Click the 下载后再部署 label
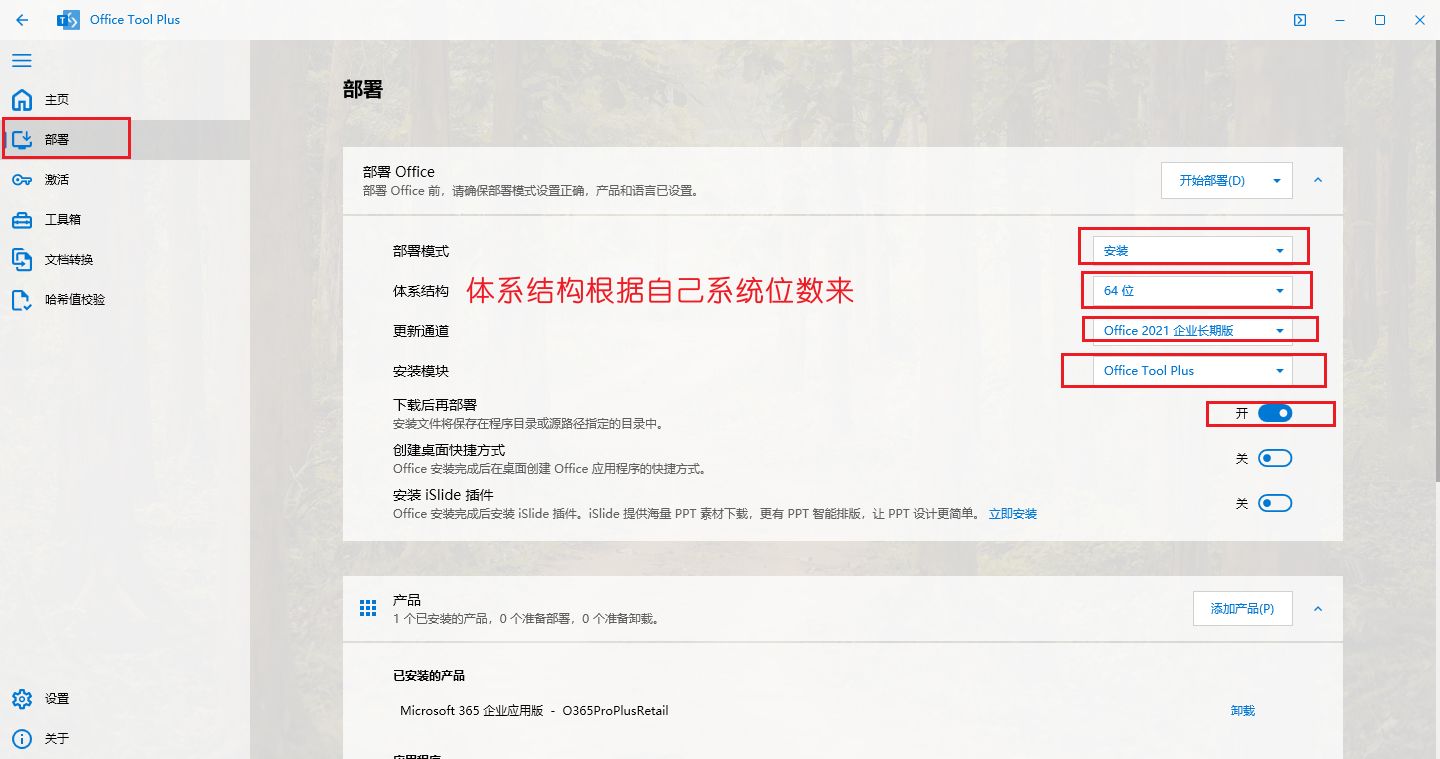The image size is (1440, 759). (435, 406)
